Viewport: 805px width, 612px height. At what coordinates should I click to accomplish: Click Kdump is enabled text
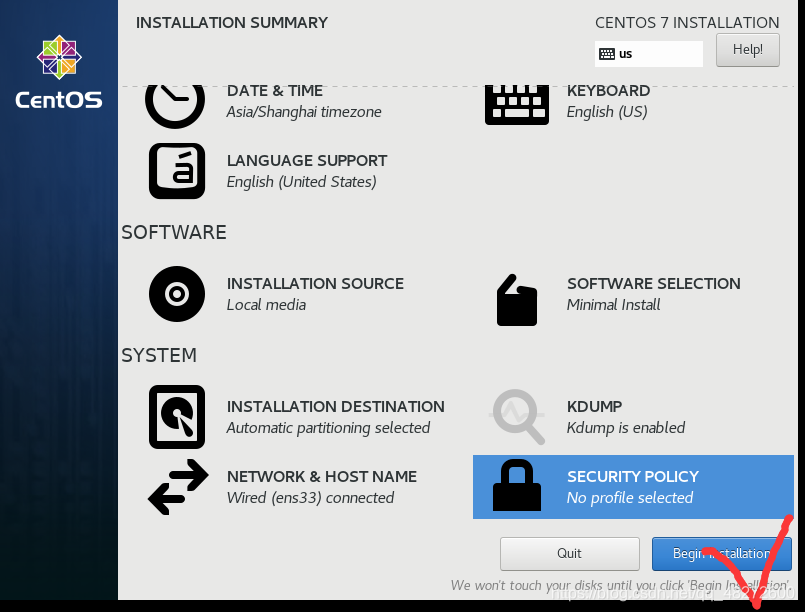626,428
